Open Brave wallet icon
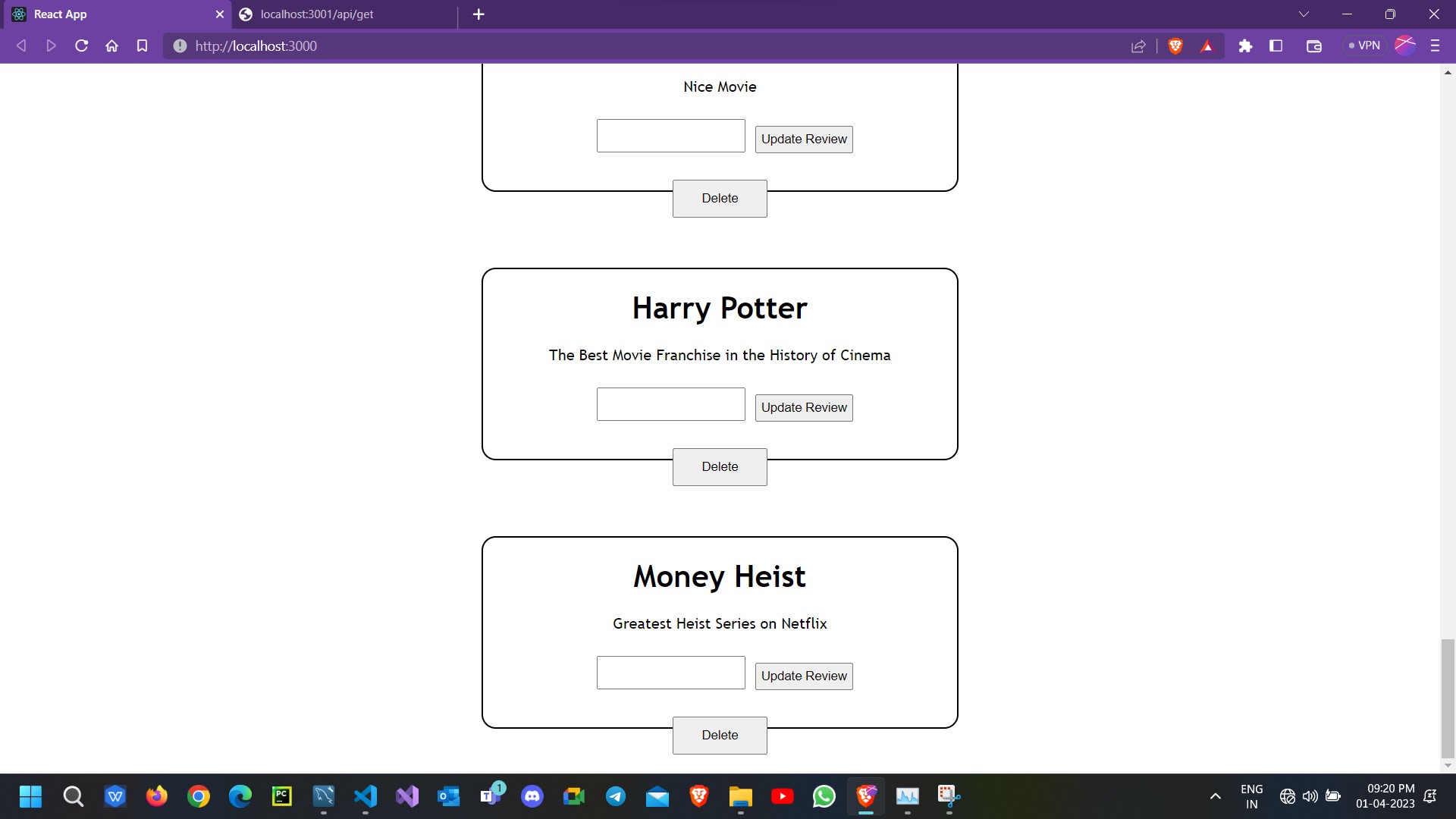Image resolution: width=1456 pixels, height=819 pixels. point(1314,45)
